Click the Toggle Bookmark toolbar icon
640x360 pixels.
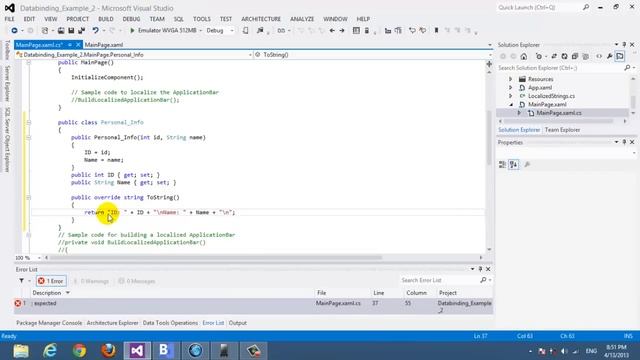436,31
